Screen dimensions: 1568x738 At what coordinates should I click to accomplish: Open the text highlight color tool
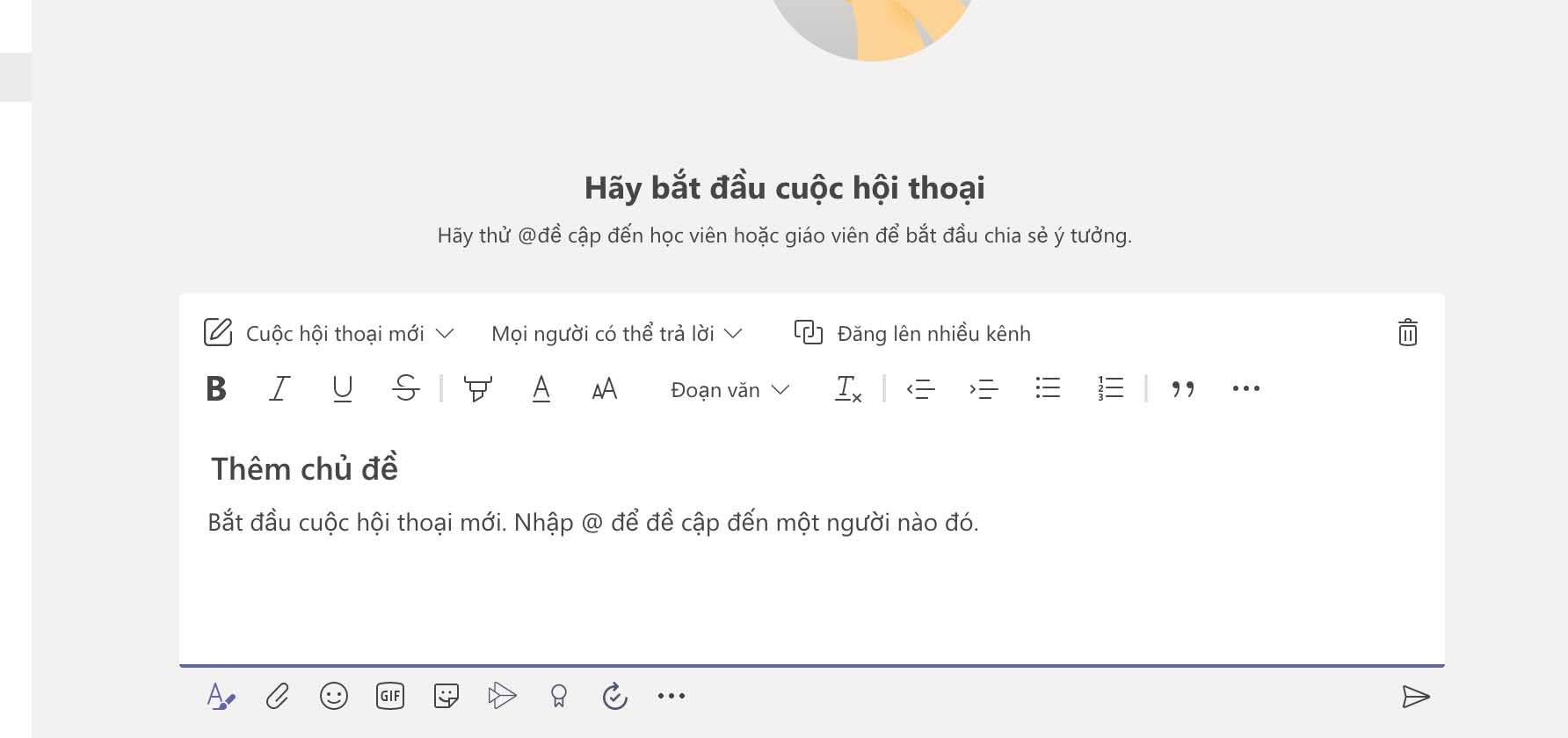[478, 388]
